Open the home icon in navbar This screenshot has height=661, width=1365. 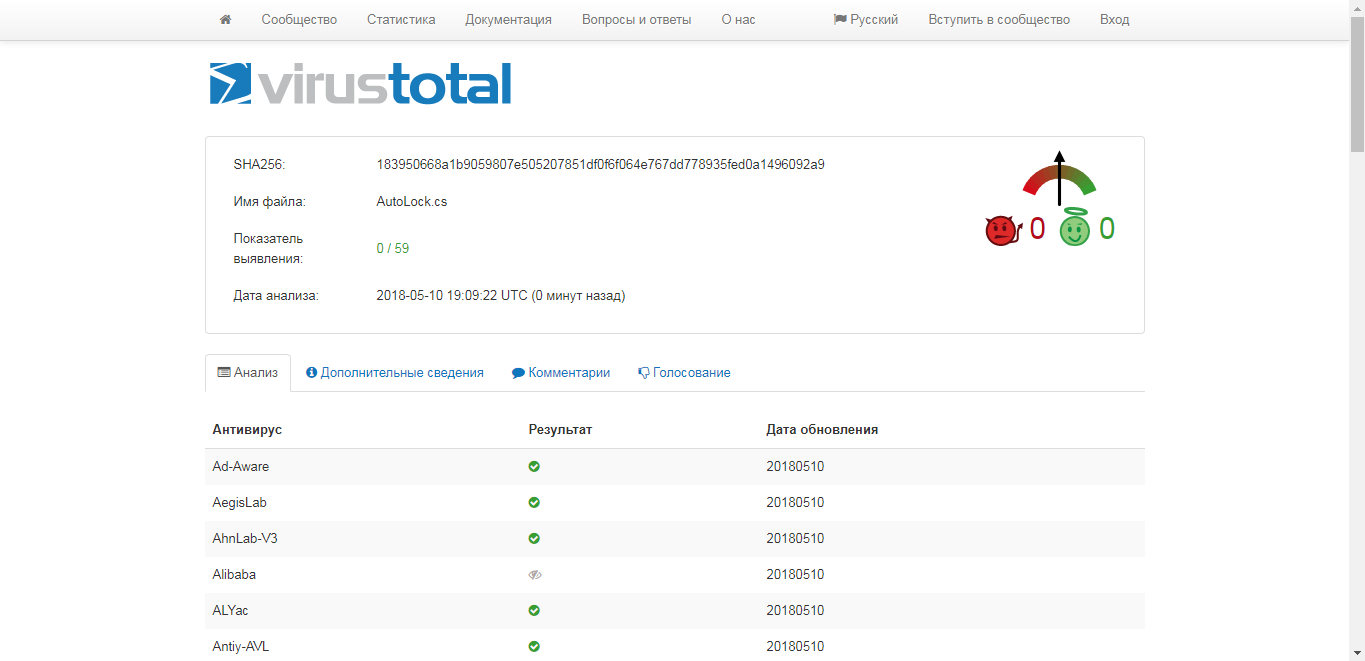pyautogui.click(x=225, y=20)
